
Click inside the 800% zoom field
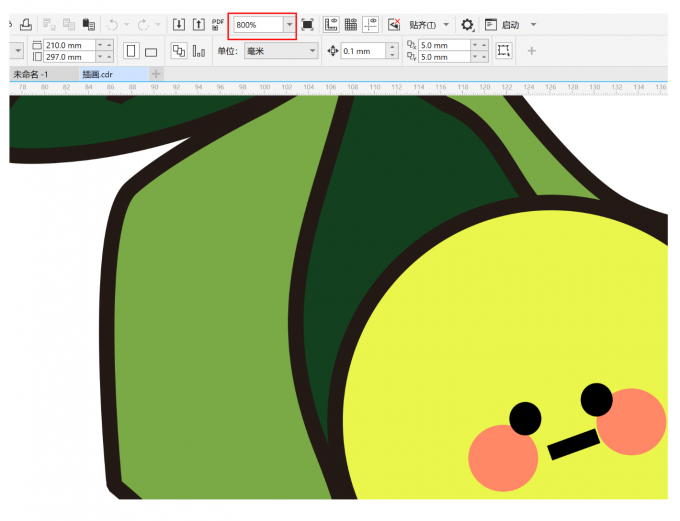258,25
